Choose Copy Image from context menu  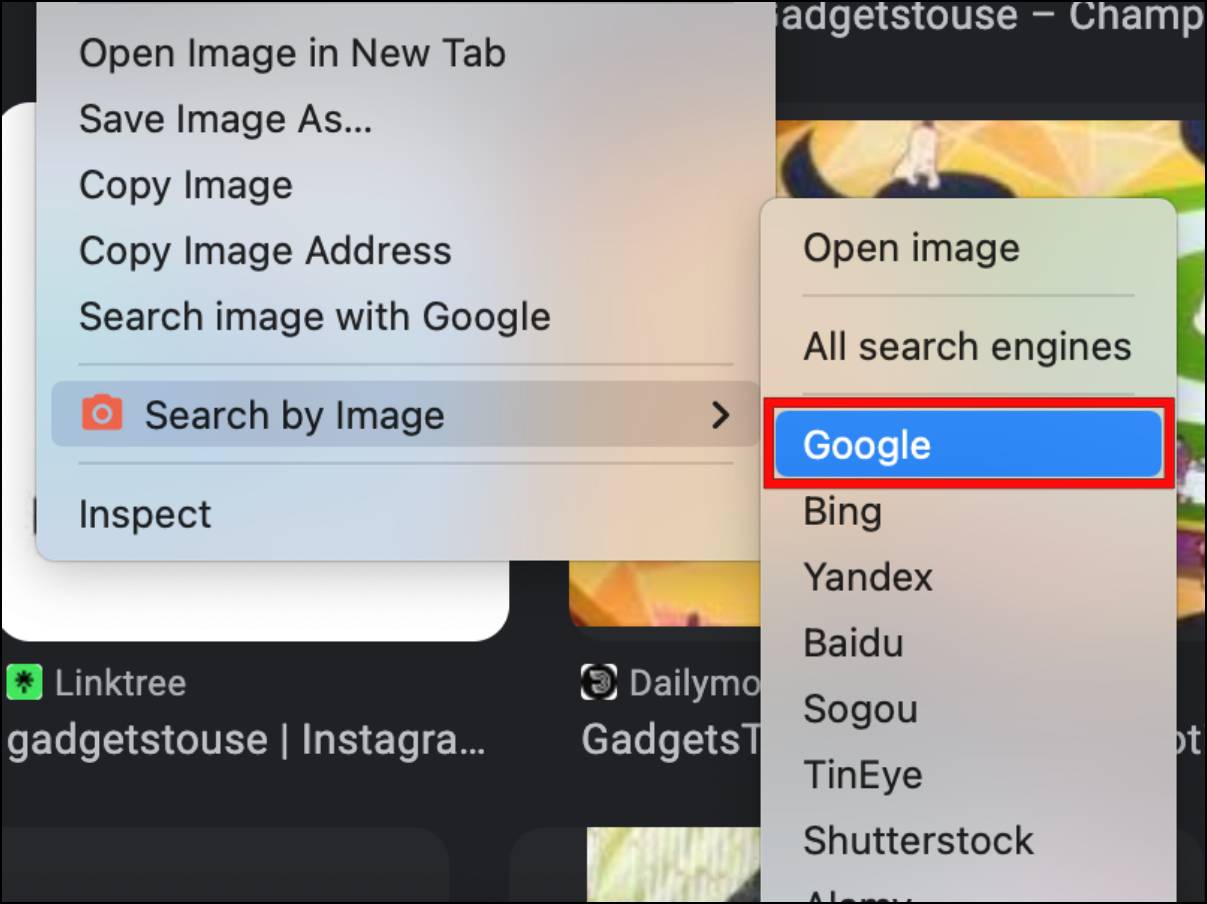pyautogui.click(x=186, y=185)
